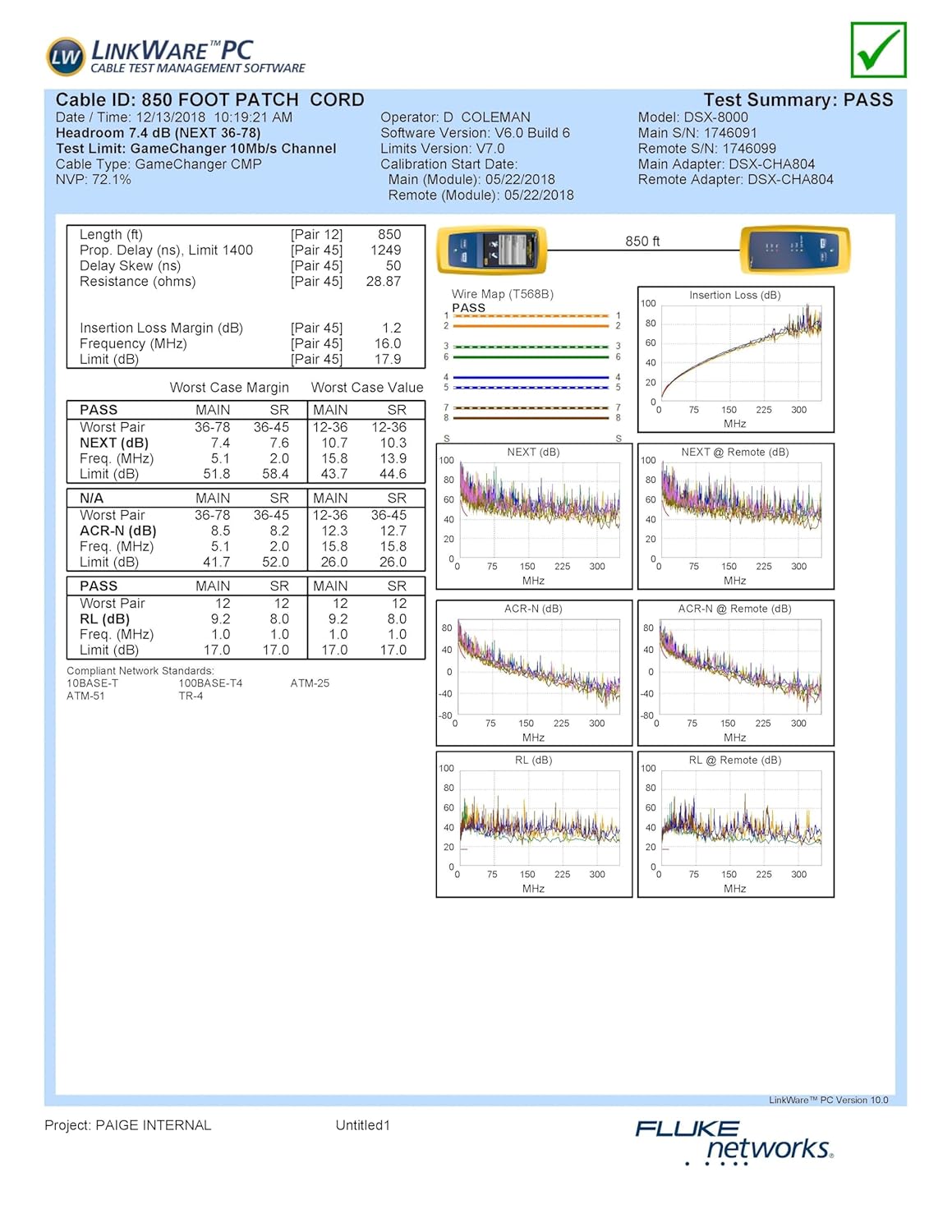Click the Worst Case Value column header
Screen dimensions: 952x1232
click(x=367, y=388)
